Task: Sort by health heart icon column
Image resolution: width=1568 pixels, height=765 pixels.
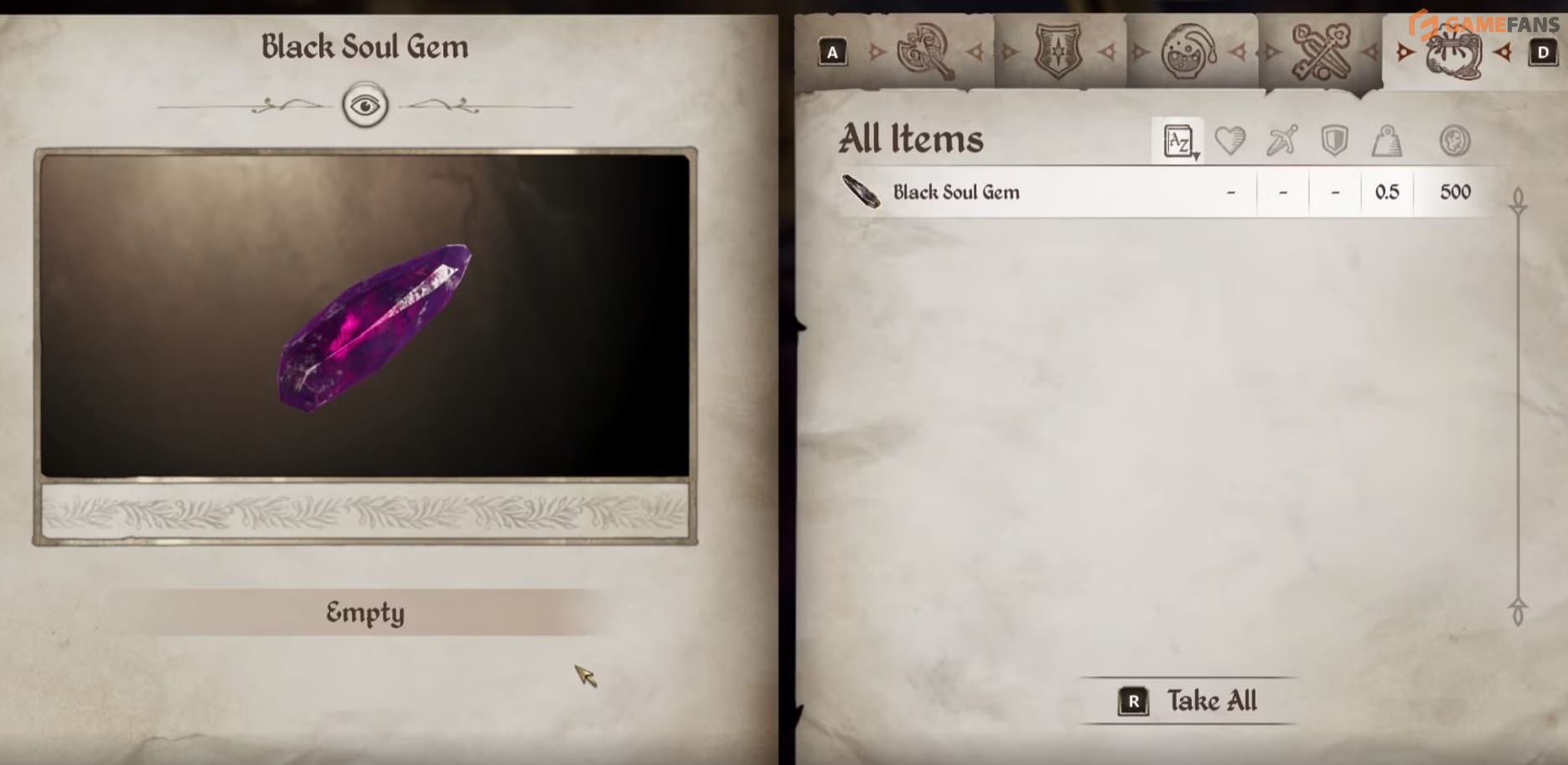Action: click(1230, 141)
